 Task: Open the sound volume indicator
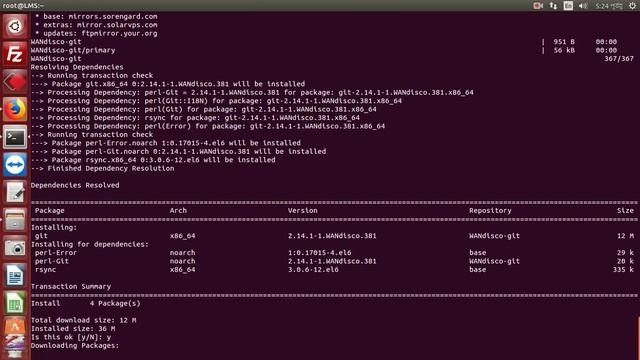(583, 6)
